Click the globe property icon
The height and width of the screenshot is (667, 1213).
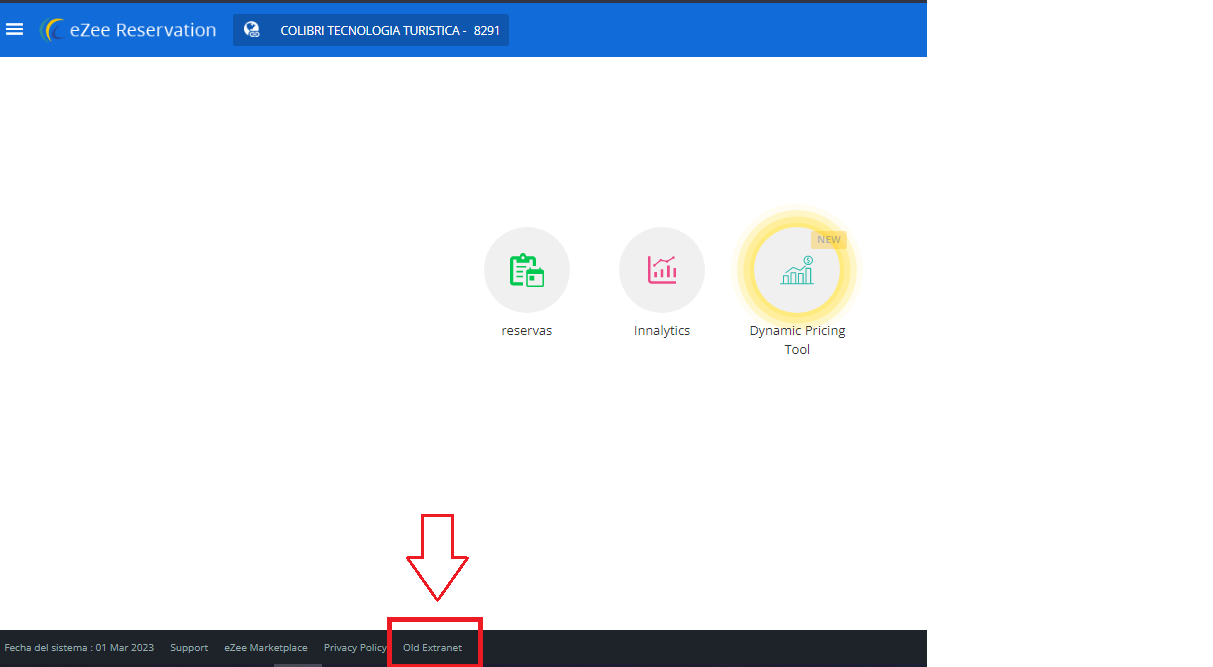252,30
